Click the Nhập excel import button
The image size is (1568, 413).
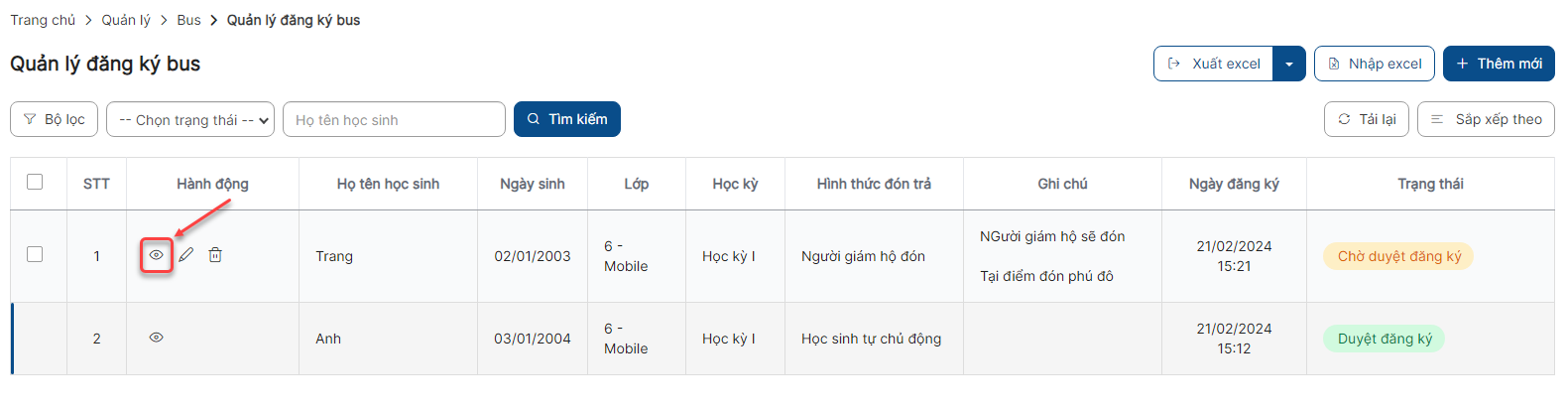1374,64
